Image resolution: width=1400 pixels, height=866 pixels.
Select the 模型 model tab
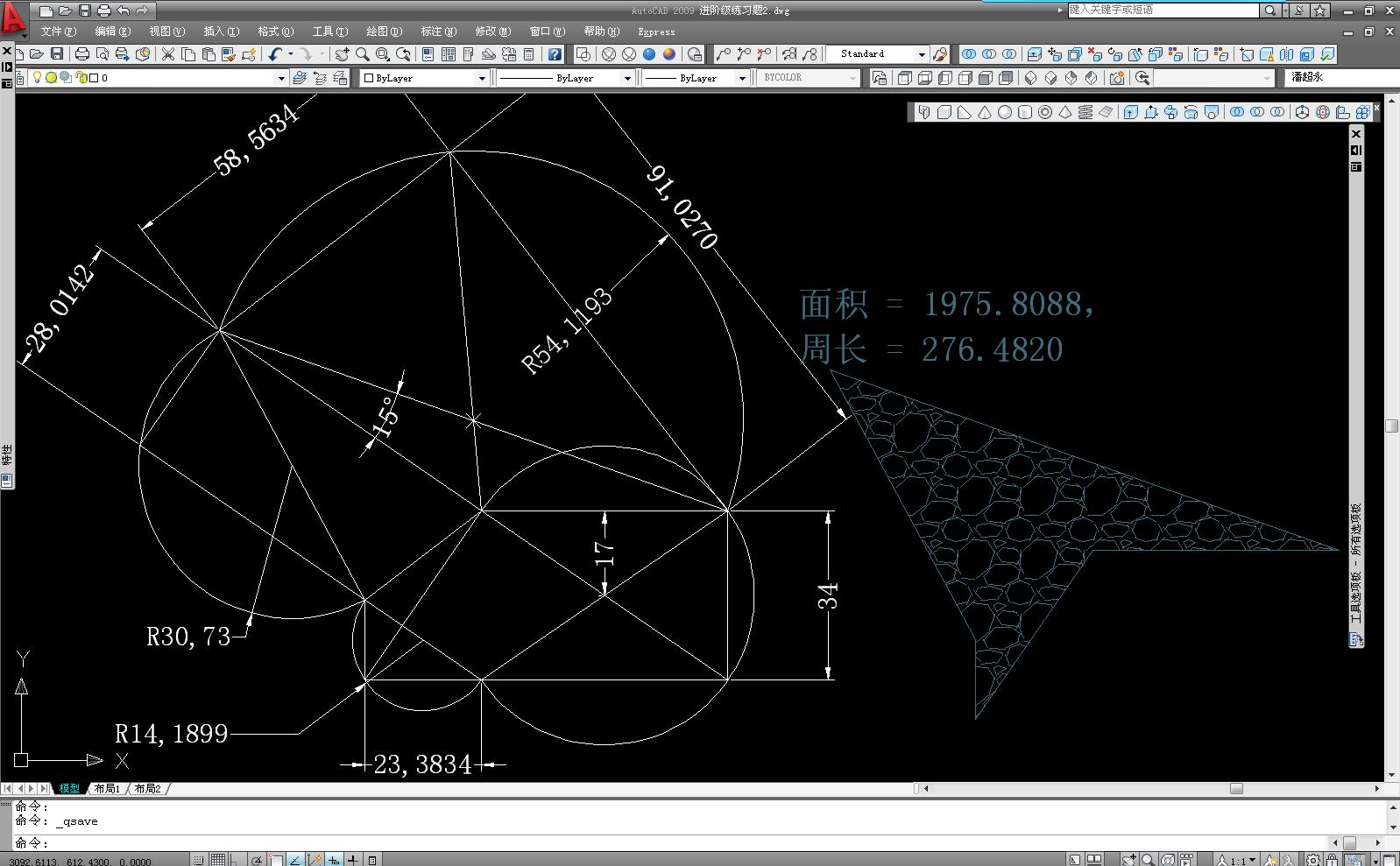tap(69, 788)
